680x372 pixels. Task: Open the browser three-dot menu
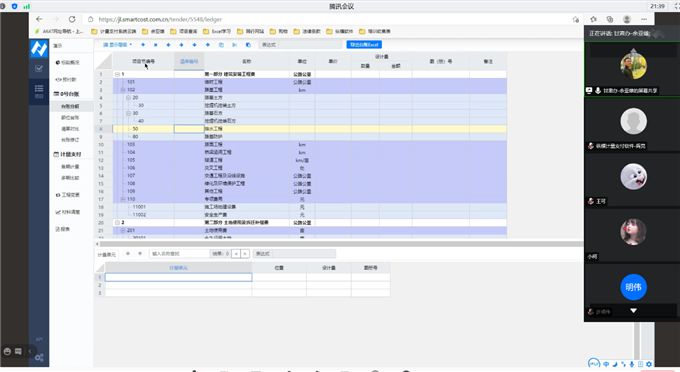pyautogui.click(x=644, y=19)
